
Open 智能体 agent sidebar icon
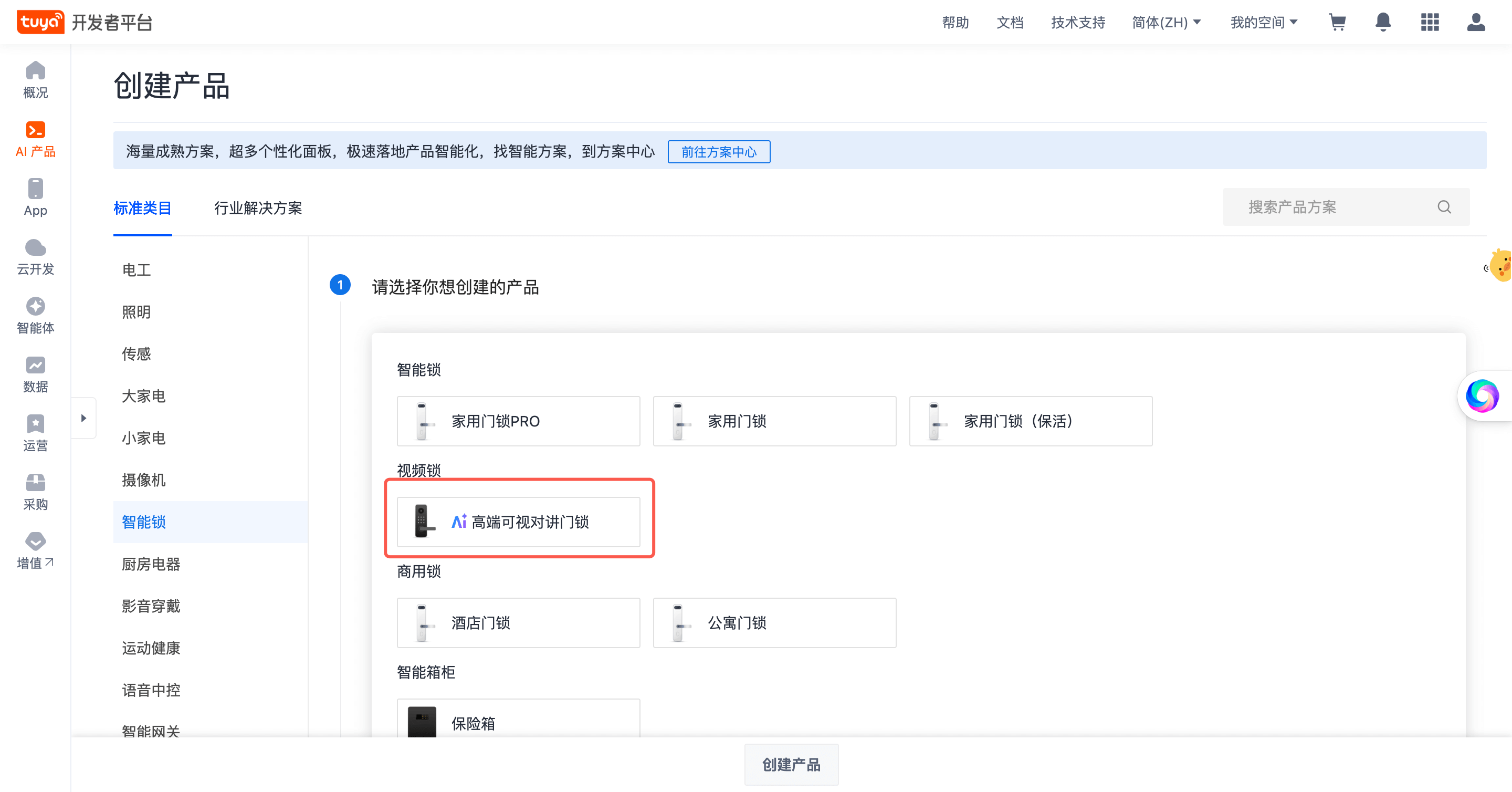tap(35, 315)
